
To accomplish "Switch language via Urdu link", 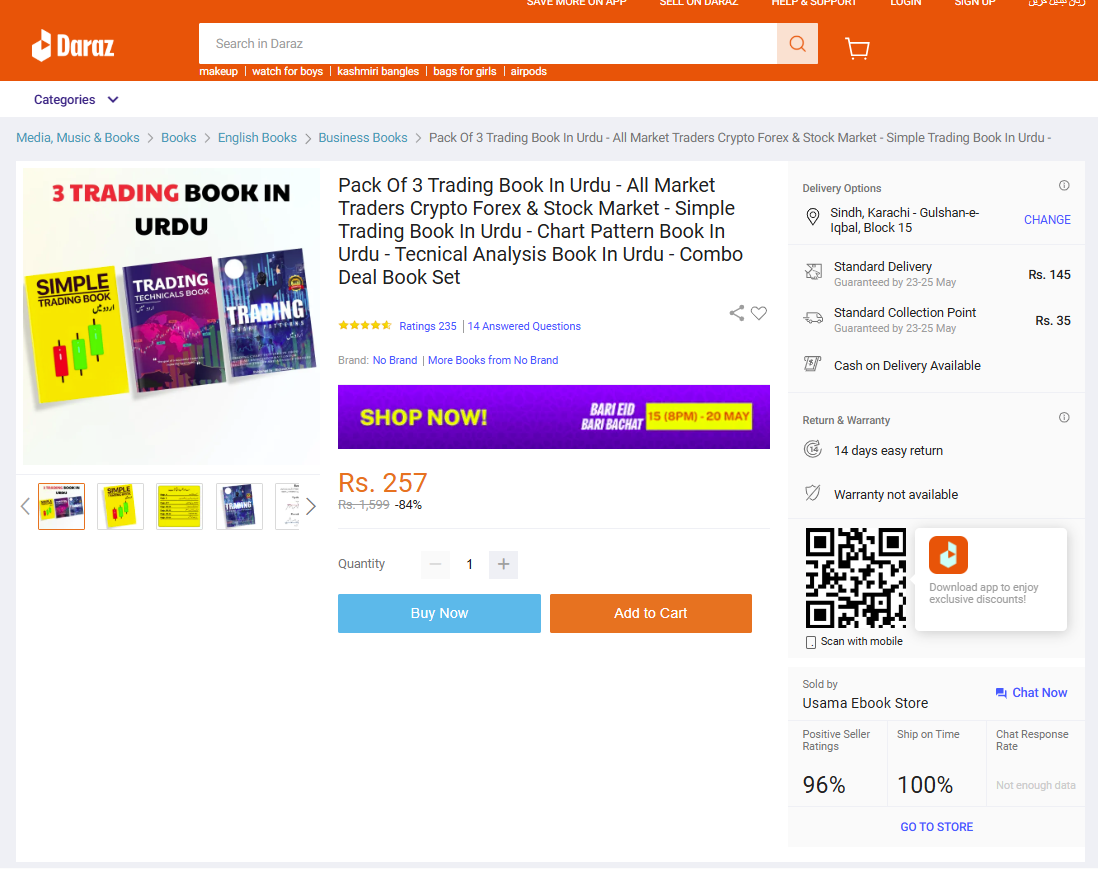I will click(1056, 3).
